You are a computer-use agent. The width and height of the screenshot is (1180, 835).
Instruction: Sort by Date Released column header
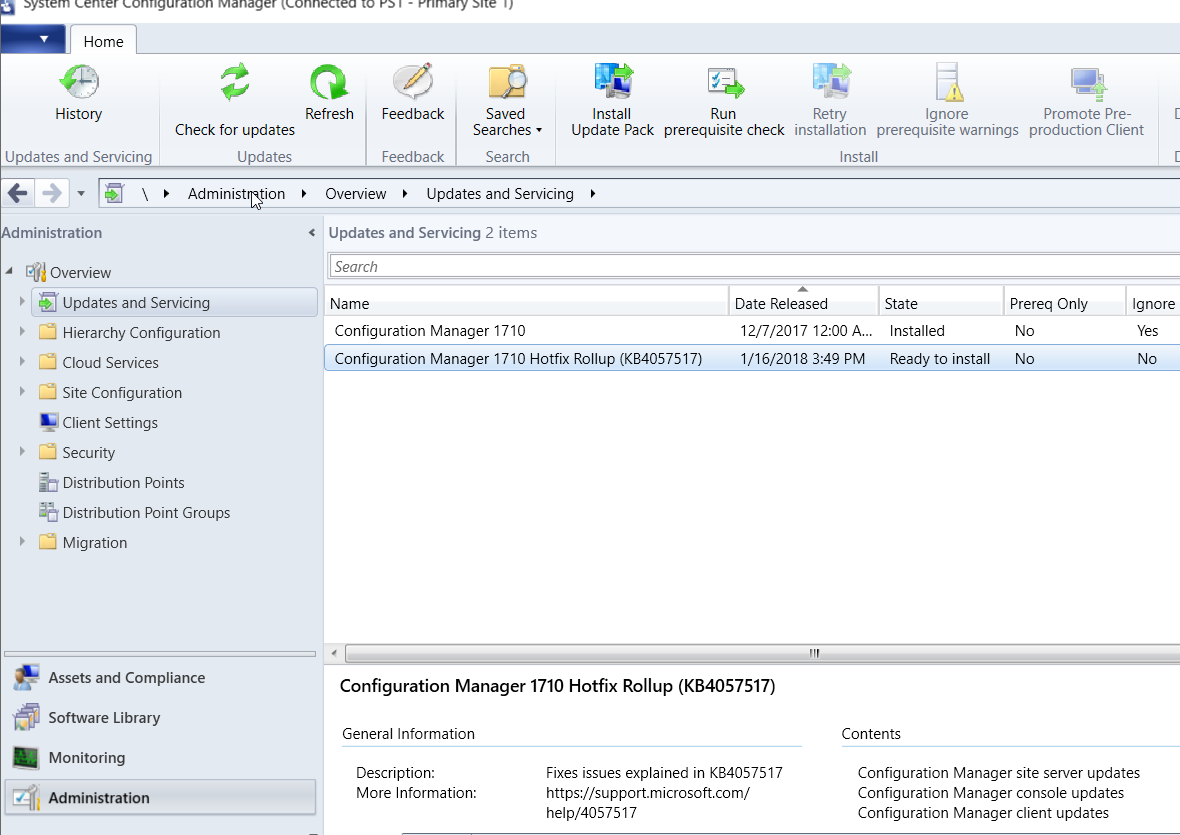click(804, 303)
